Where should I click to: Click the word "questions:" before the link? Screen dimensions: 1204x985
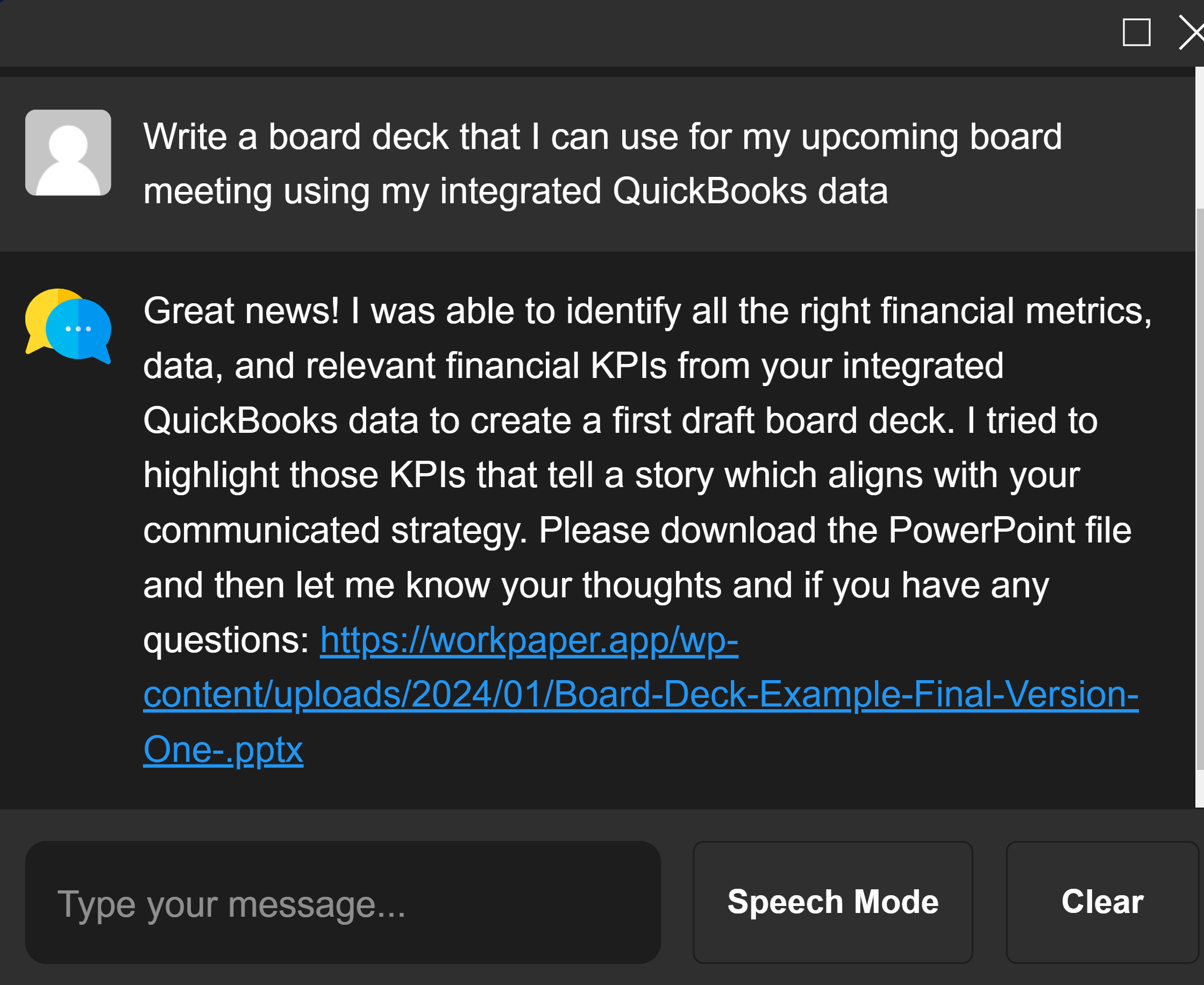tap(226, 640)
